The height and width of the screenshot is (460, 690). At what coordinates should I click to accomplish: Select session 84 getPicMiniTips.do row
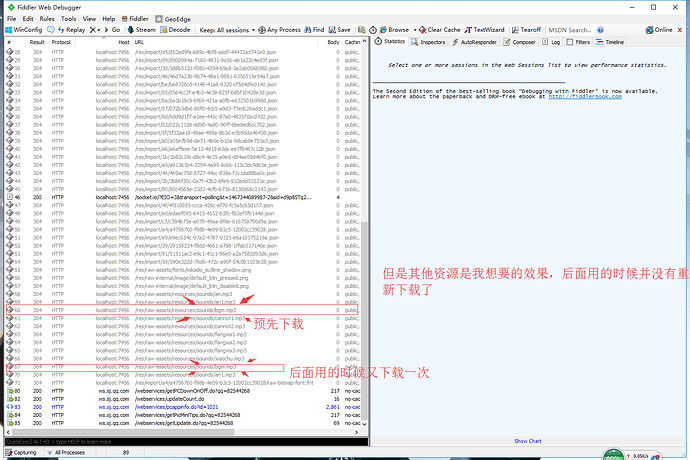click(x=183, y=415)
